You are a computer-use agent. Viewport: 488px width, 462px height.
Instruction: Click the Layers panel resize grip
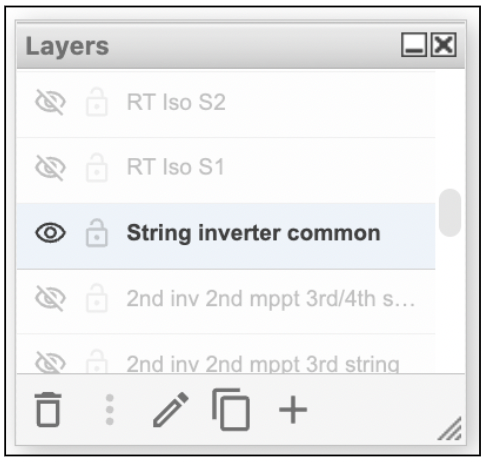pyautogui.click(x=450, y=428)
